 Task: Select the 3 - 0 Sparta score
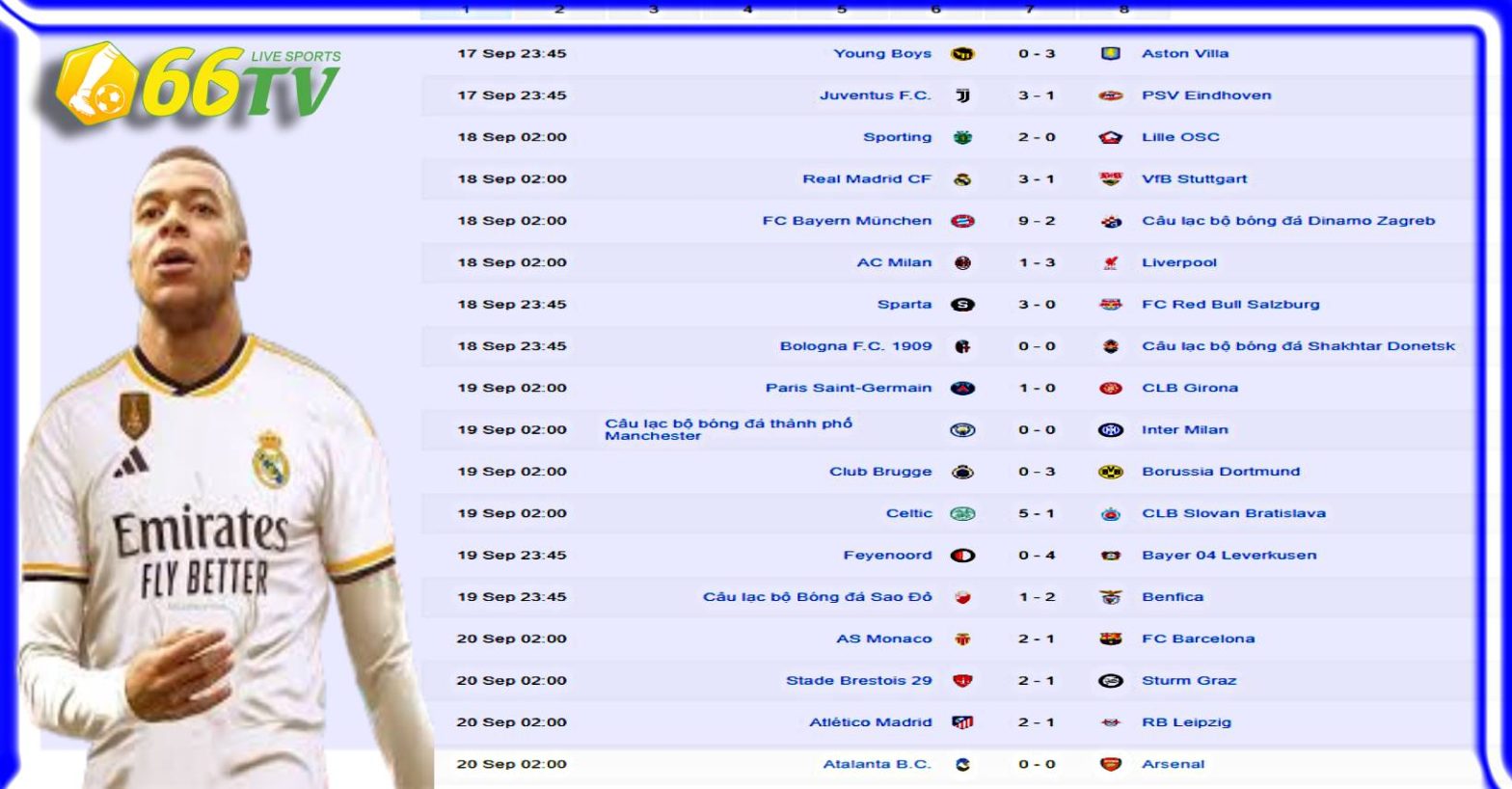[1037, 305]
